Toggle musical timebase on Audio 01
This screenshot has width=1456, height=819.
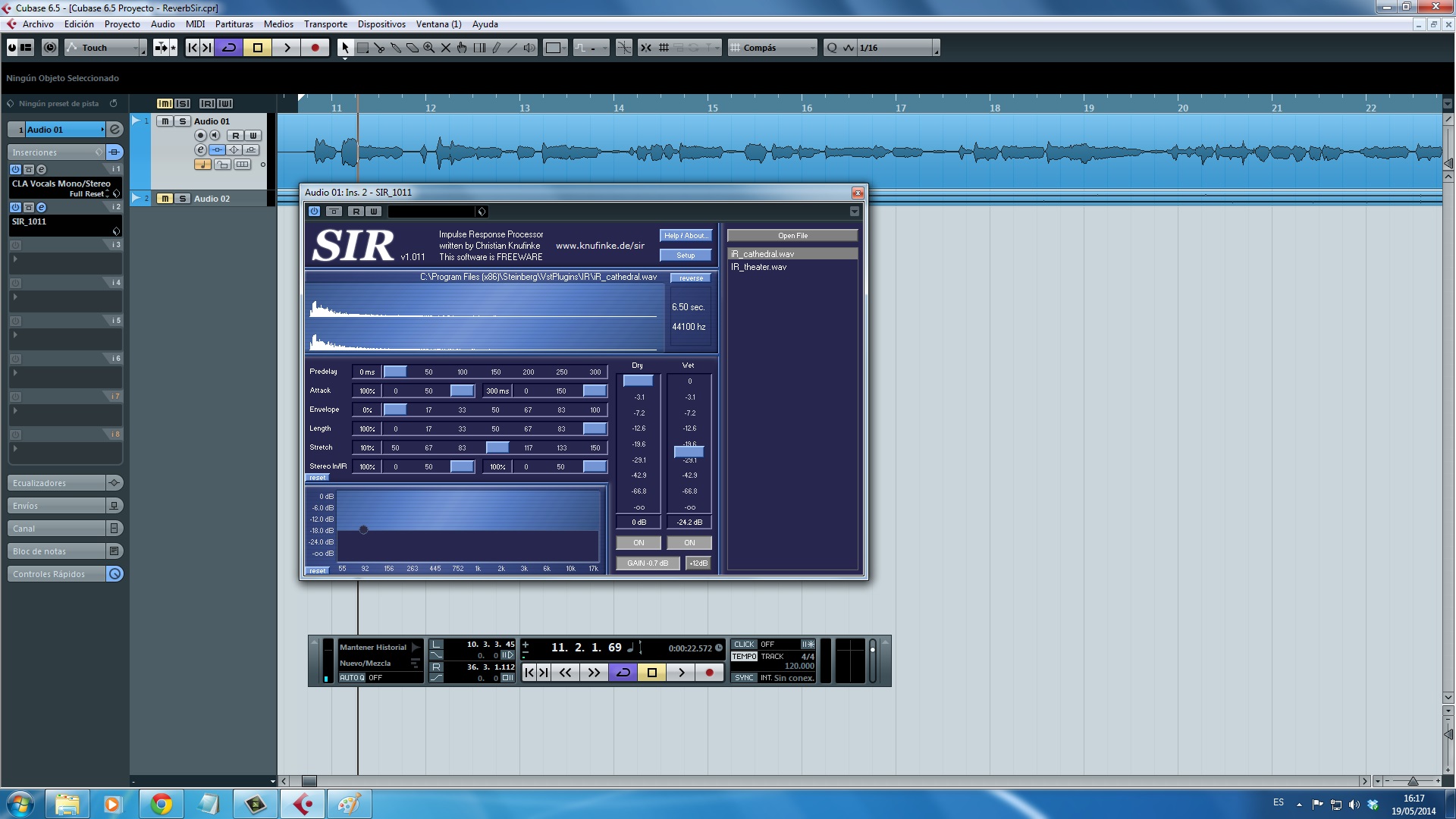pyautogui.click(x=202, y=165)
